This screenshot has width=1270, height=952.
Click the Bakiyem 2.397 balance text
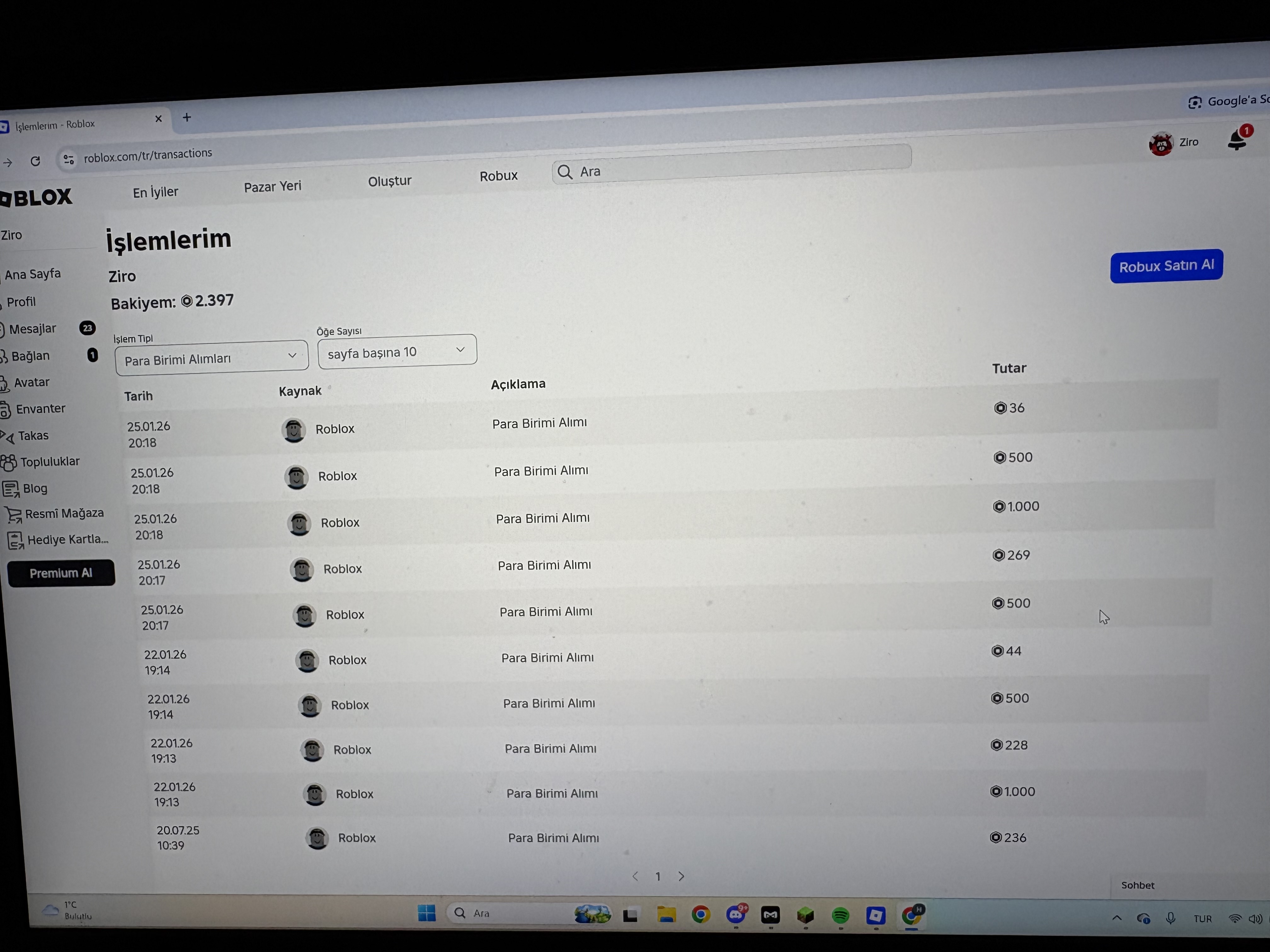[172, 302]
